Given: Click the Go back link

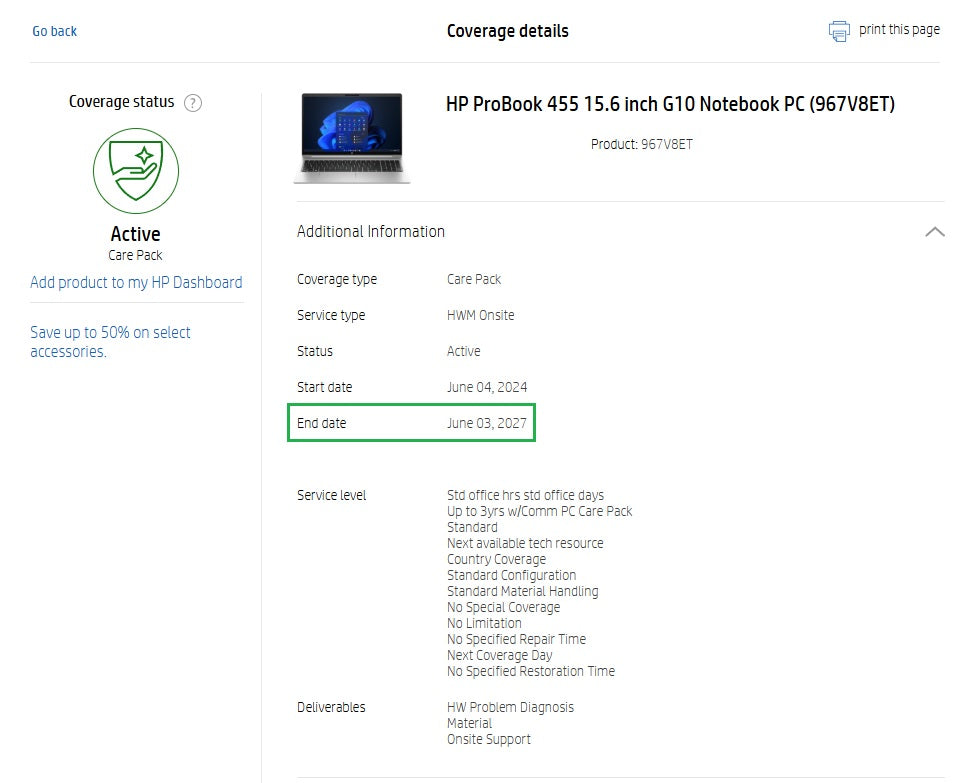Looking at the screenshot, I should click(x=54, y=31).
